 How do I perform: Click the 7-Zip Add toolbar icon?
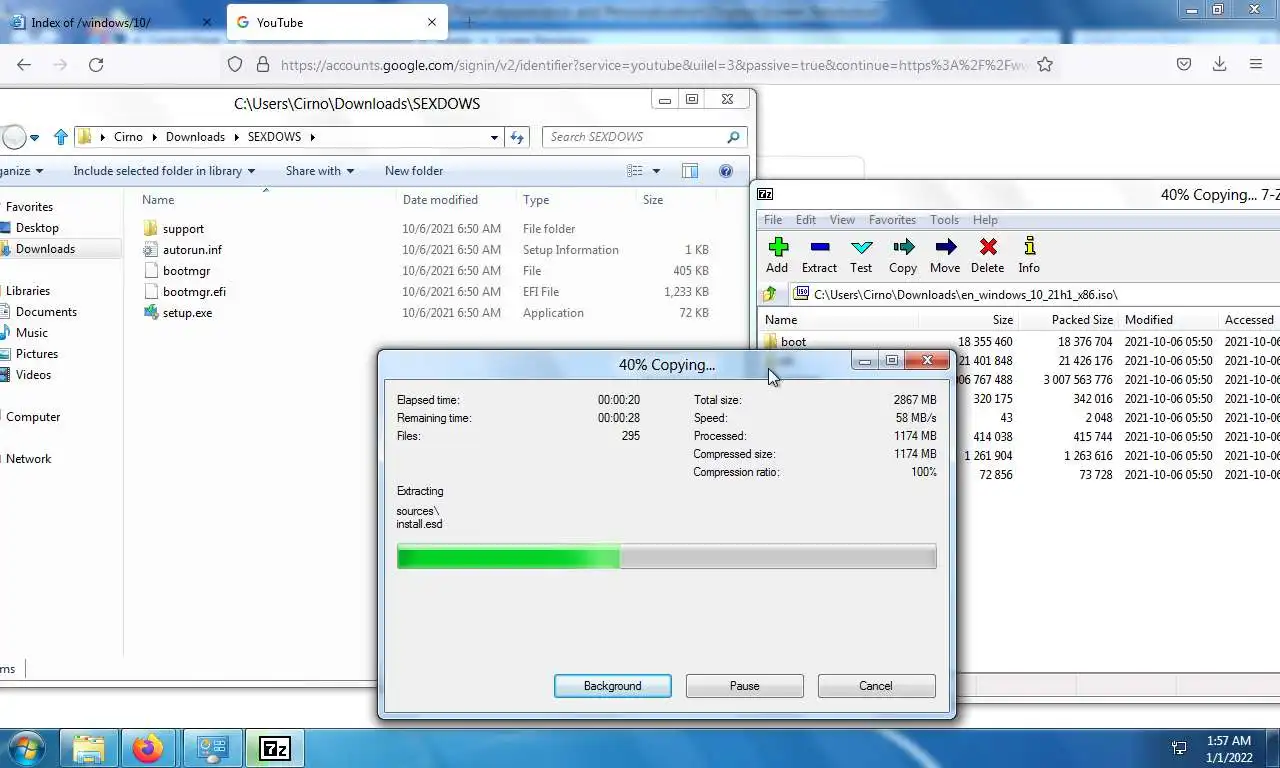778,247
